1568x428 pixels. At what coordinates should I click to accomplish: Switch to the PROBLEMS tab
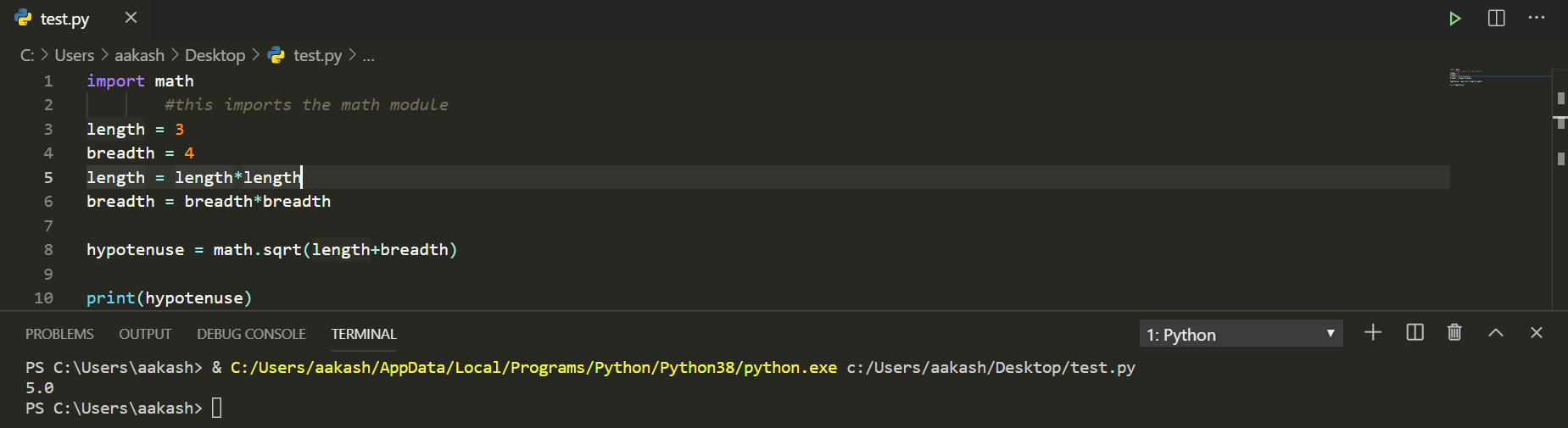pyautogui.click(x=59, y=334)
